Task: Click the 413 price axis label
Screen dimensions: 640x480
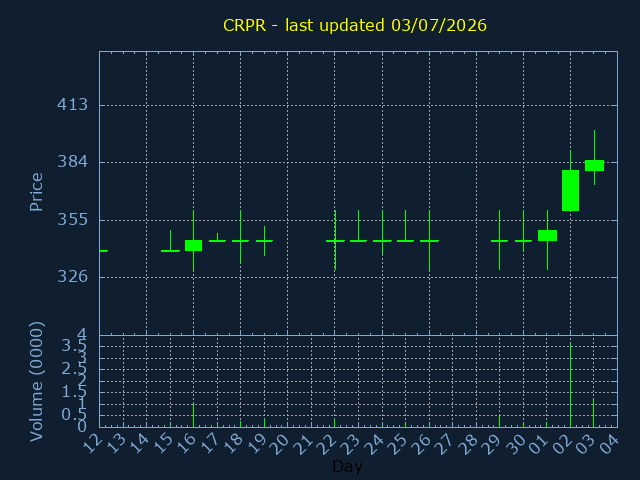Action: pyautogui.click(x=73, y=104)
